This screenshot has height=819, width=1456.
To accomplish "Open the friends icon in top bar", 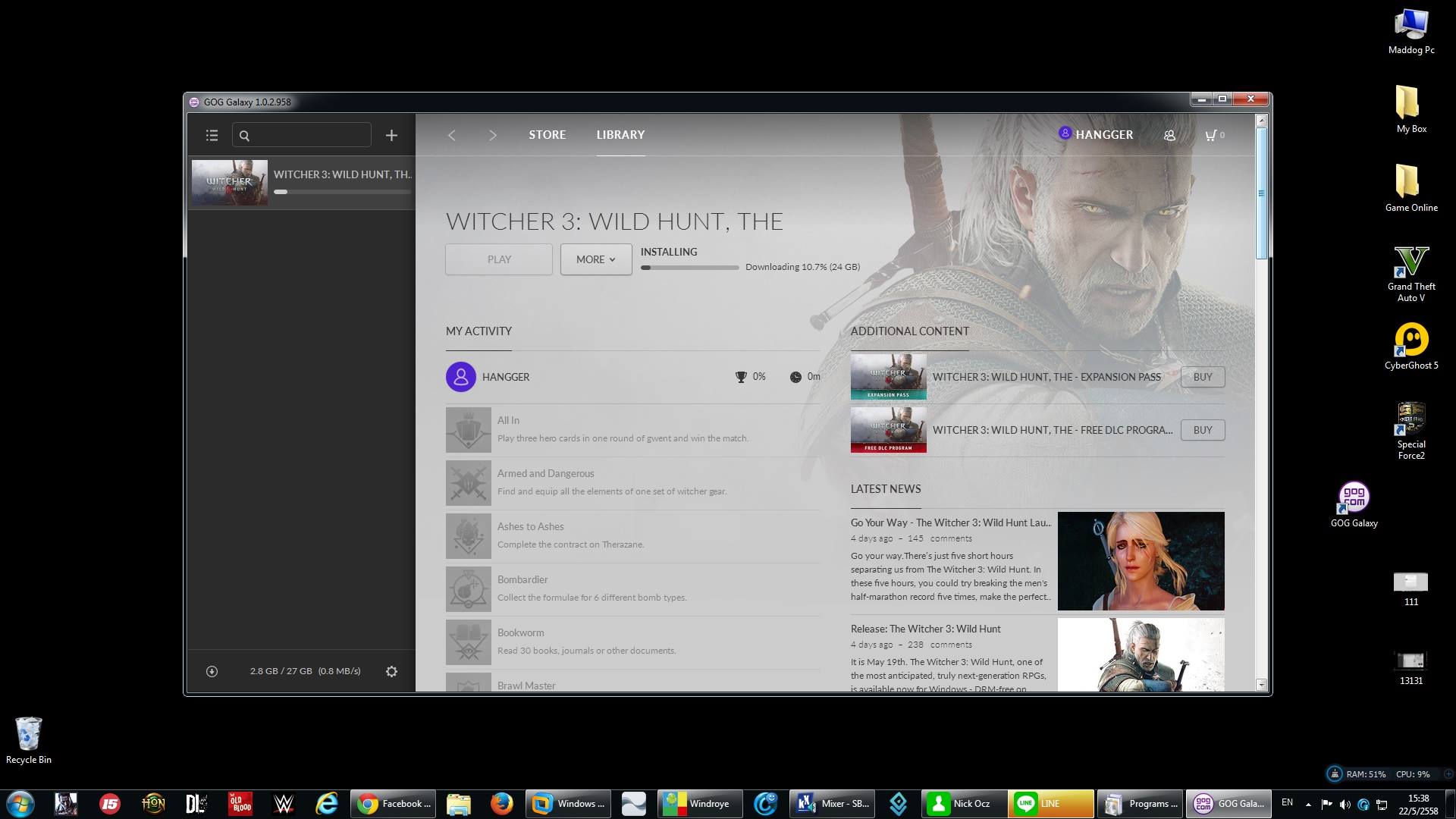I will click(x=1169, y=135).
